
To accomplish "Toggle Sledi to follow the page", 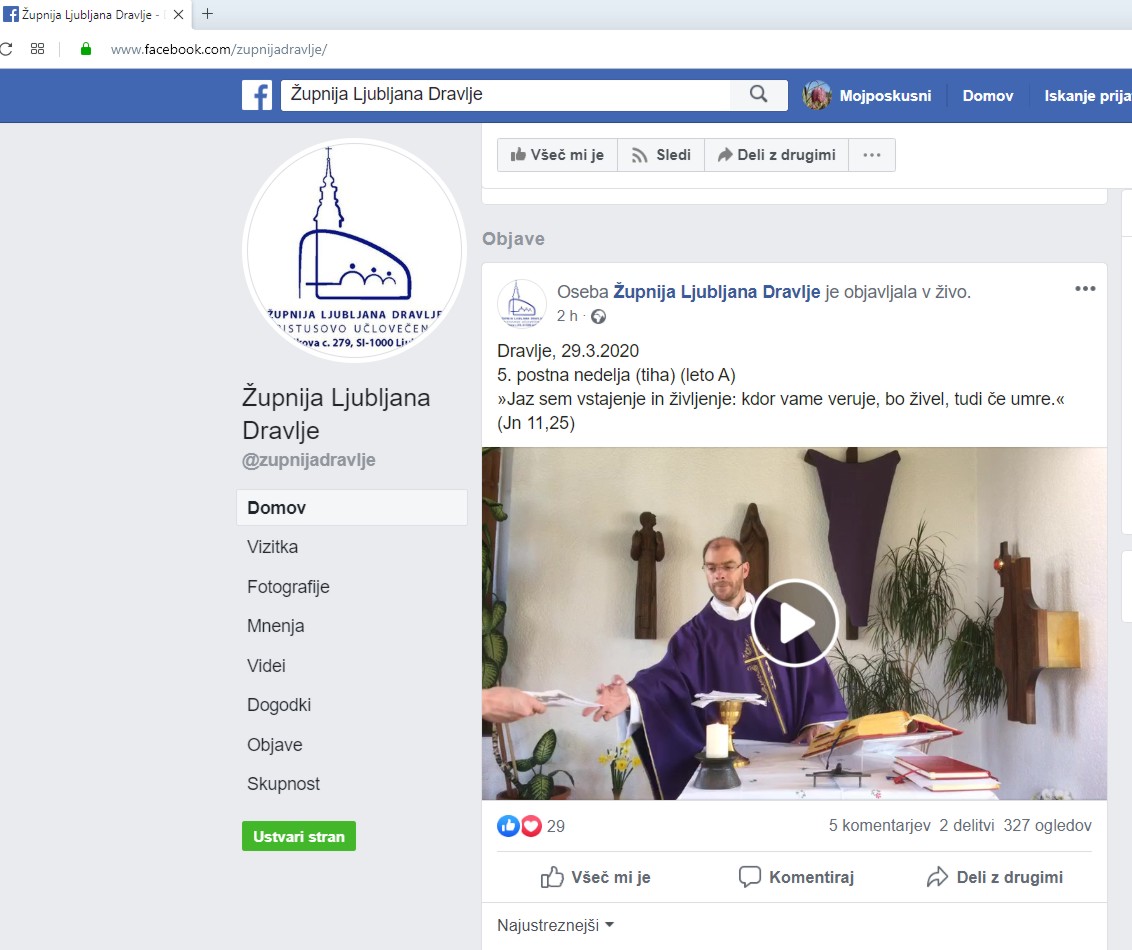I will point(661,155).
